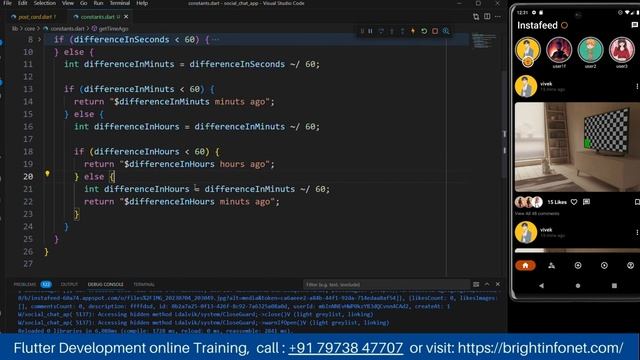640x360 pixels.
Task: Open the Help menu
Action: [x=142, y=3]
